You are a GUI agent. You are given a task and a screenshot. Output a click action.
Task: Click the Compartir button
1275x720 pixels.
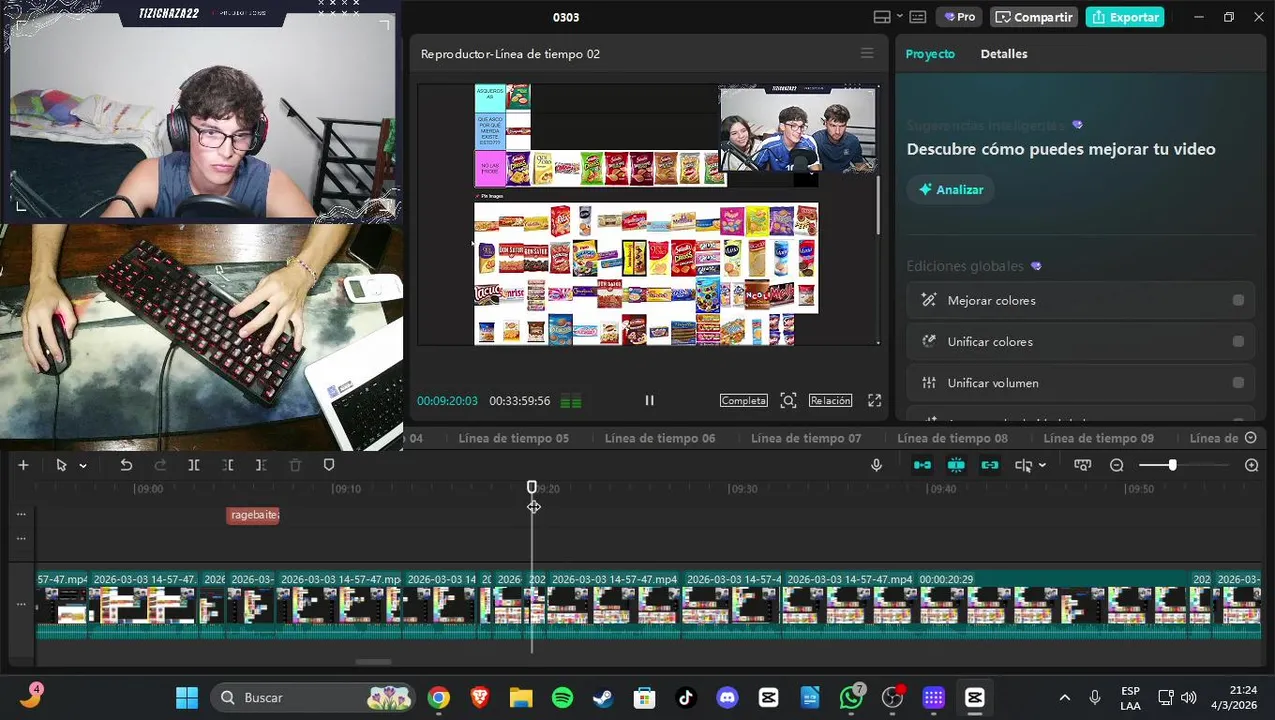(1033, 17)
